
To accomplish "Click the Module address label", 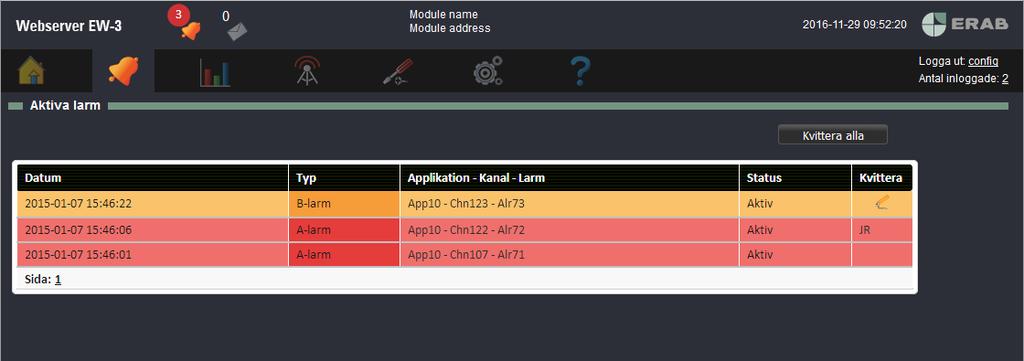I will [449, 28].
